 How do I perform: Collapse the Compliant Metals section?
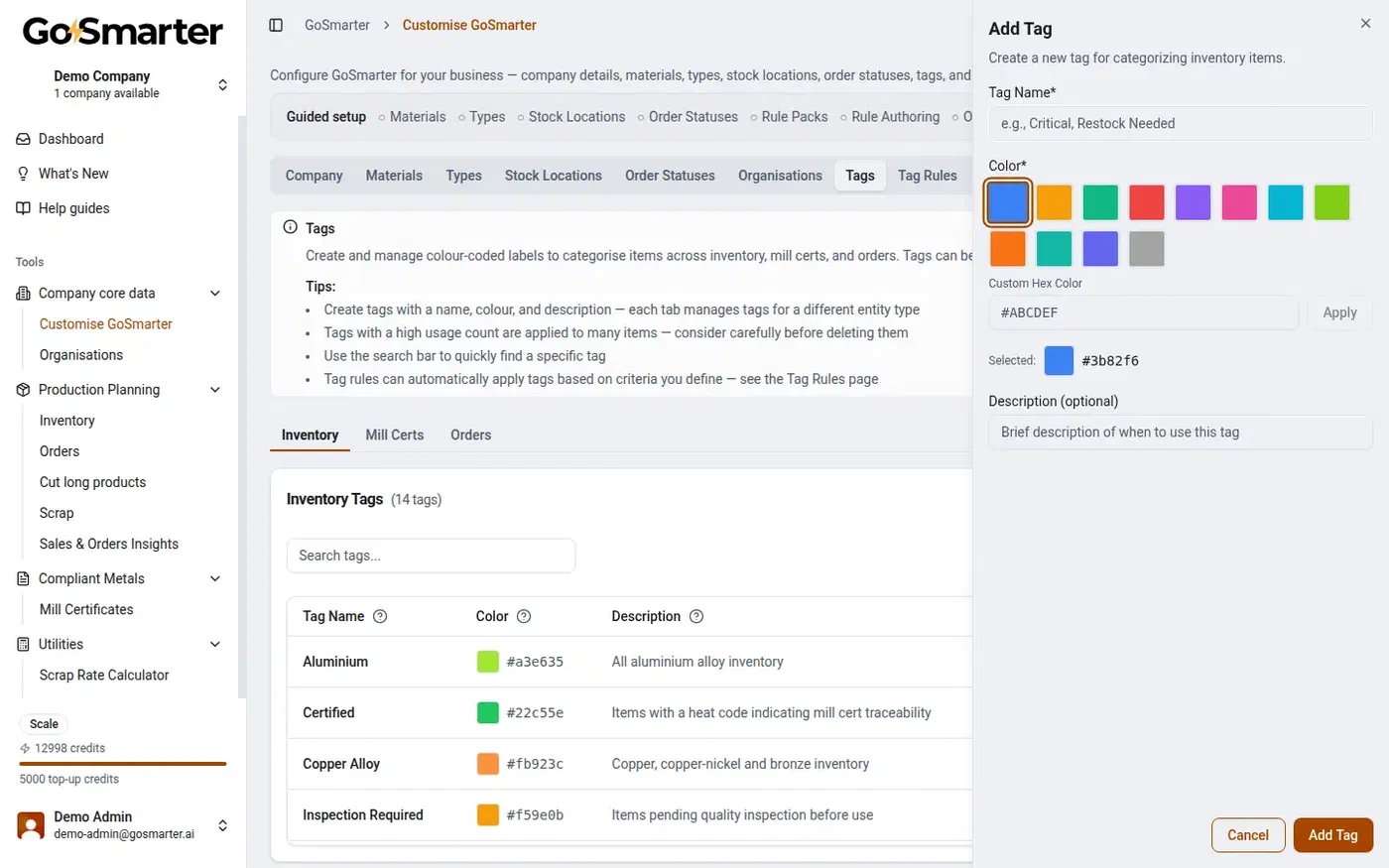point(215,578)
